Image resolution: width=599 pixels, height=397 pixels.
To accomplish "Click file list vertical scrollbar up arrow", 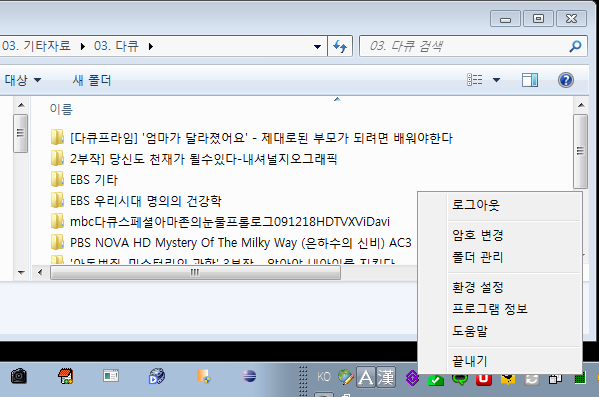I will click(x=581, y=105).
